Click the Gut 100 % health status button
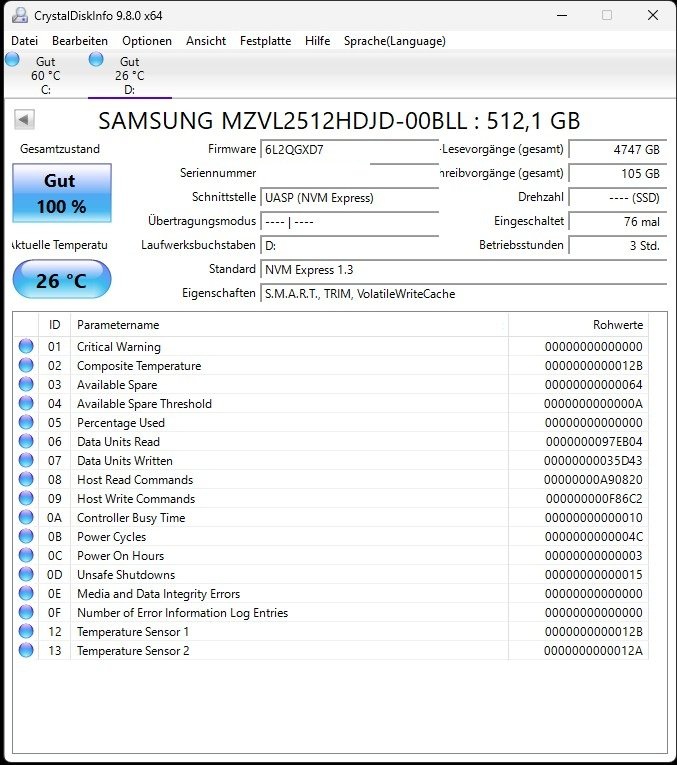The image size is (677, 765). click(62, 193)
